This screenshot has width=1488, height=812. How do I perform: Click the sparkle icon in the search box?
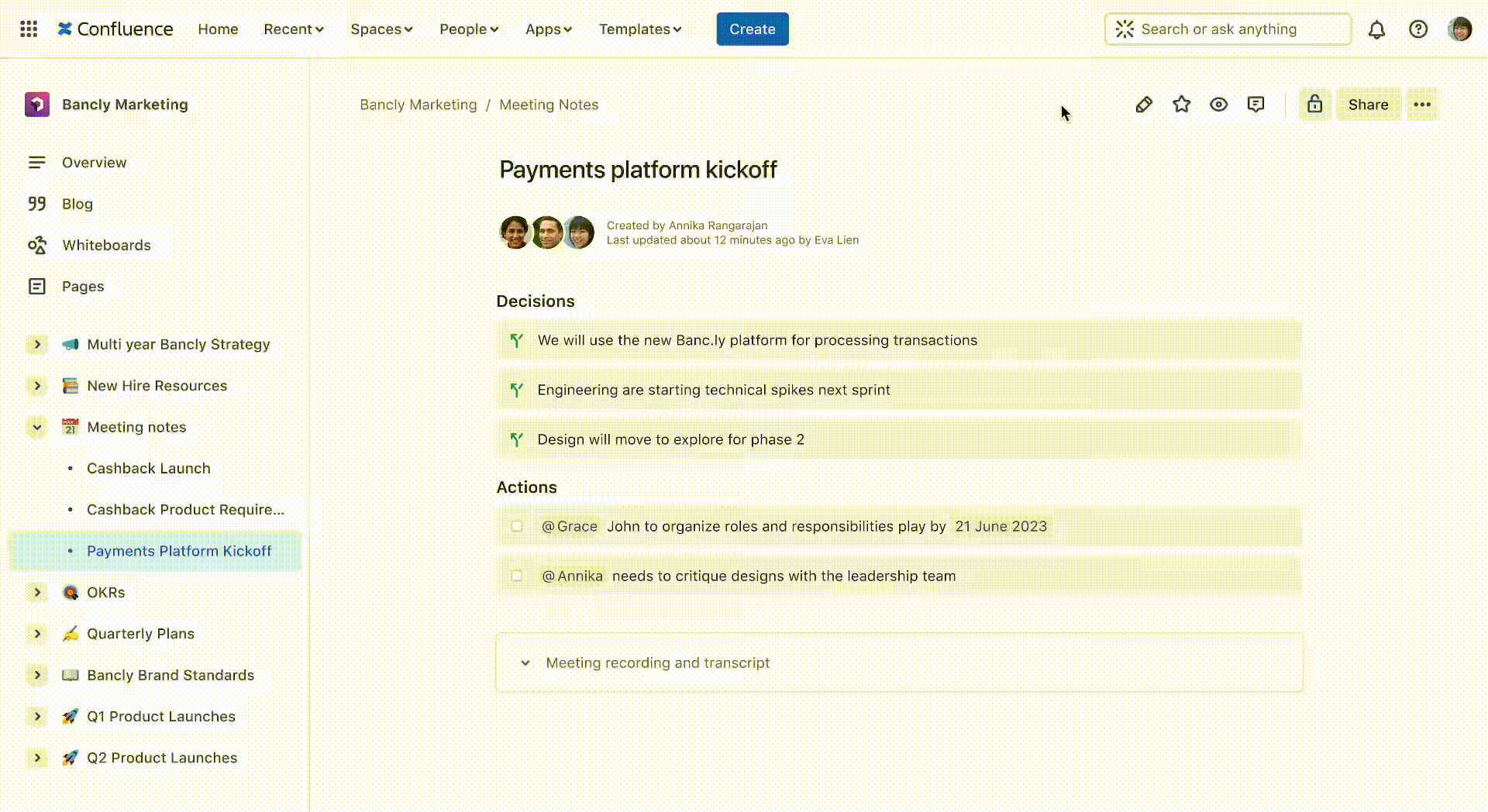point(1125,29)
